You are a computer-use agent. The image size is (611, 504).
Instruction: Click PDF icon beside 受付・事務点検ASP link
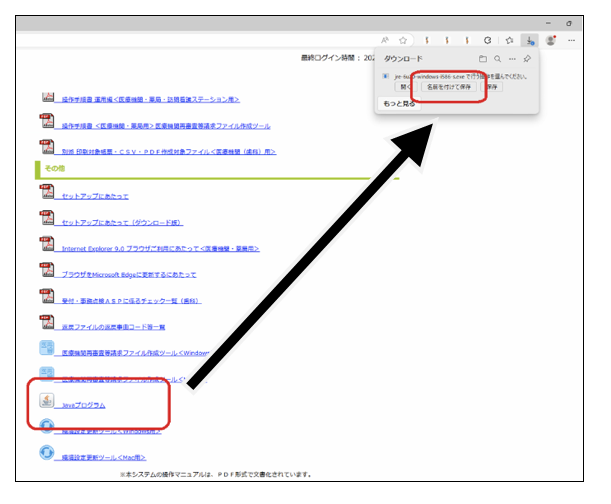[47, 296]
